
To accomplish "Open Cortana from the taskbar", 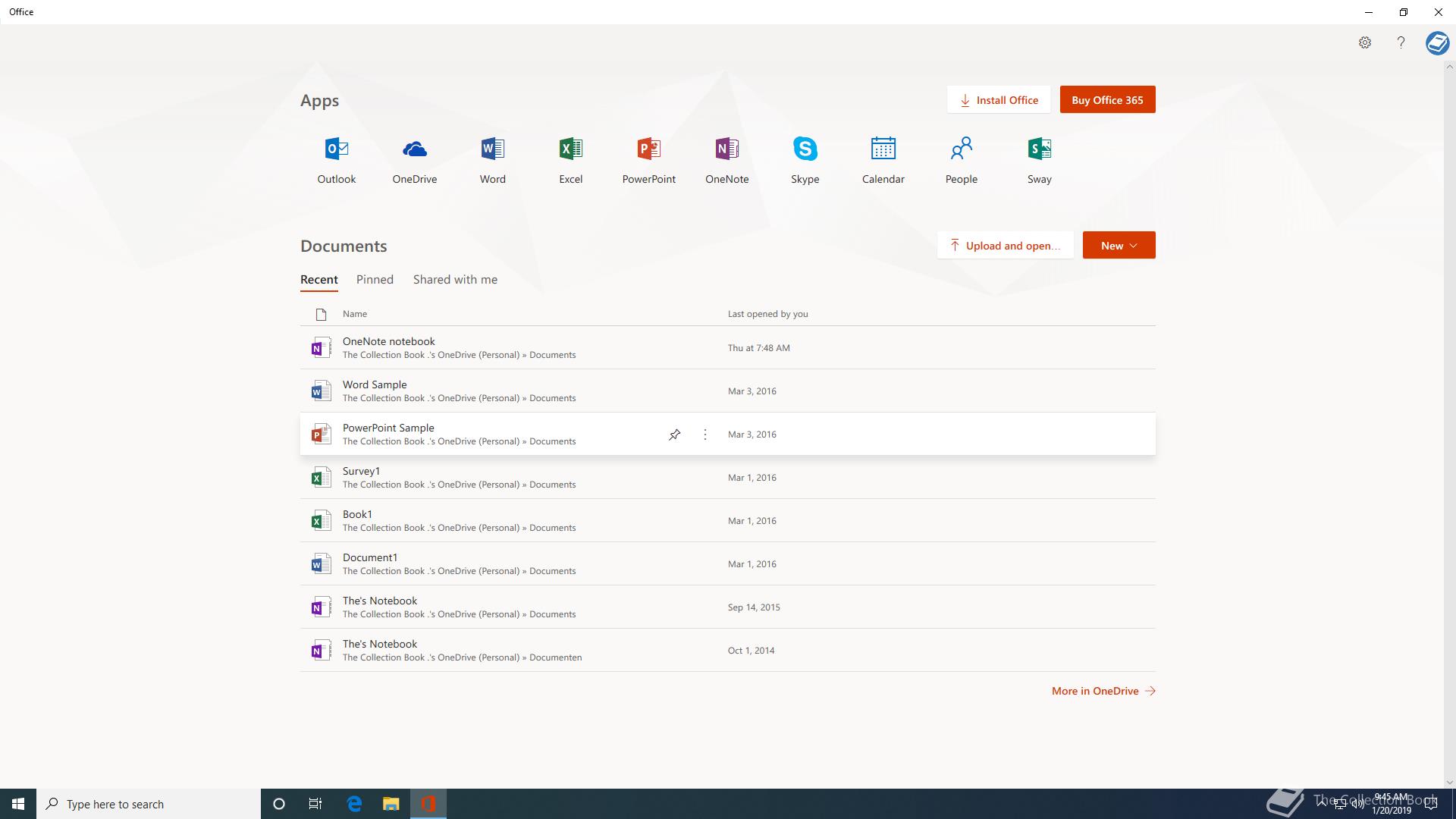I will (x=278, y=804).
